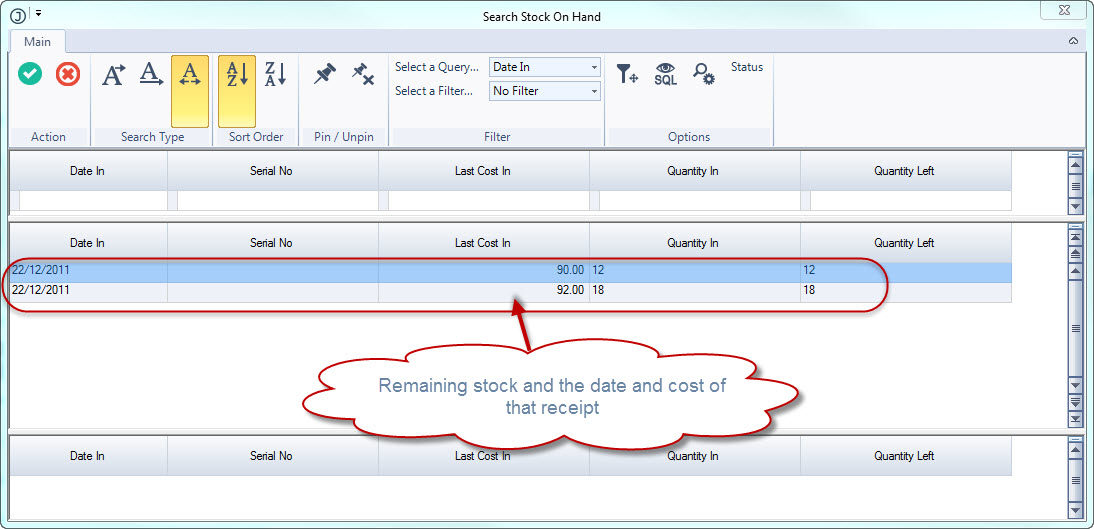Click Quantity In value 18
The image size is (1094, 529).
(694, 292)
